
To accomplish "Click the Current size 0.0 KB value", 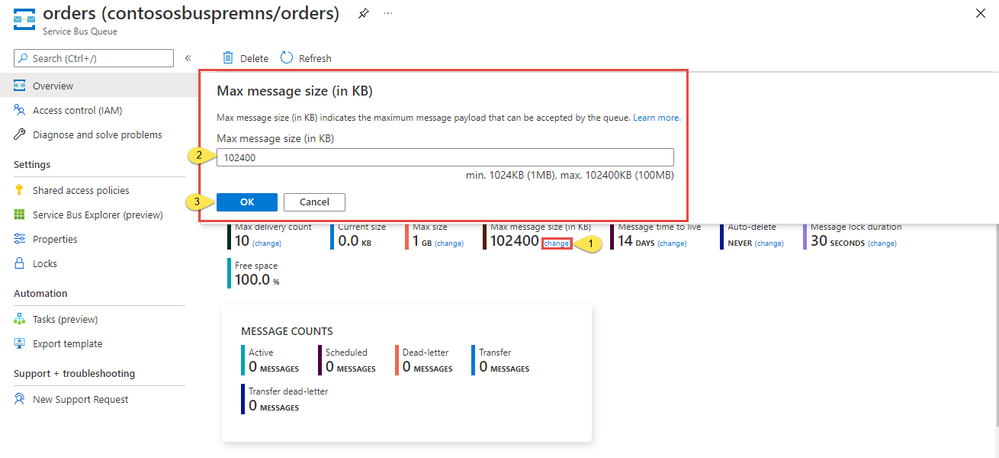I will (355, 242).
